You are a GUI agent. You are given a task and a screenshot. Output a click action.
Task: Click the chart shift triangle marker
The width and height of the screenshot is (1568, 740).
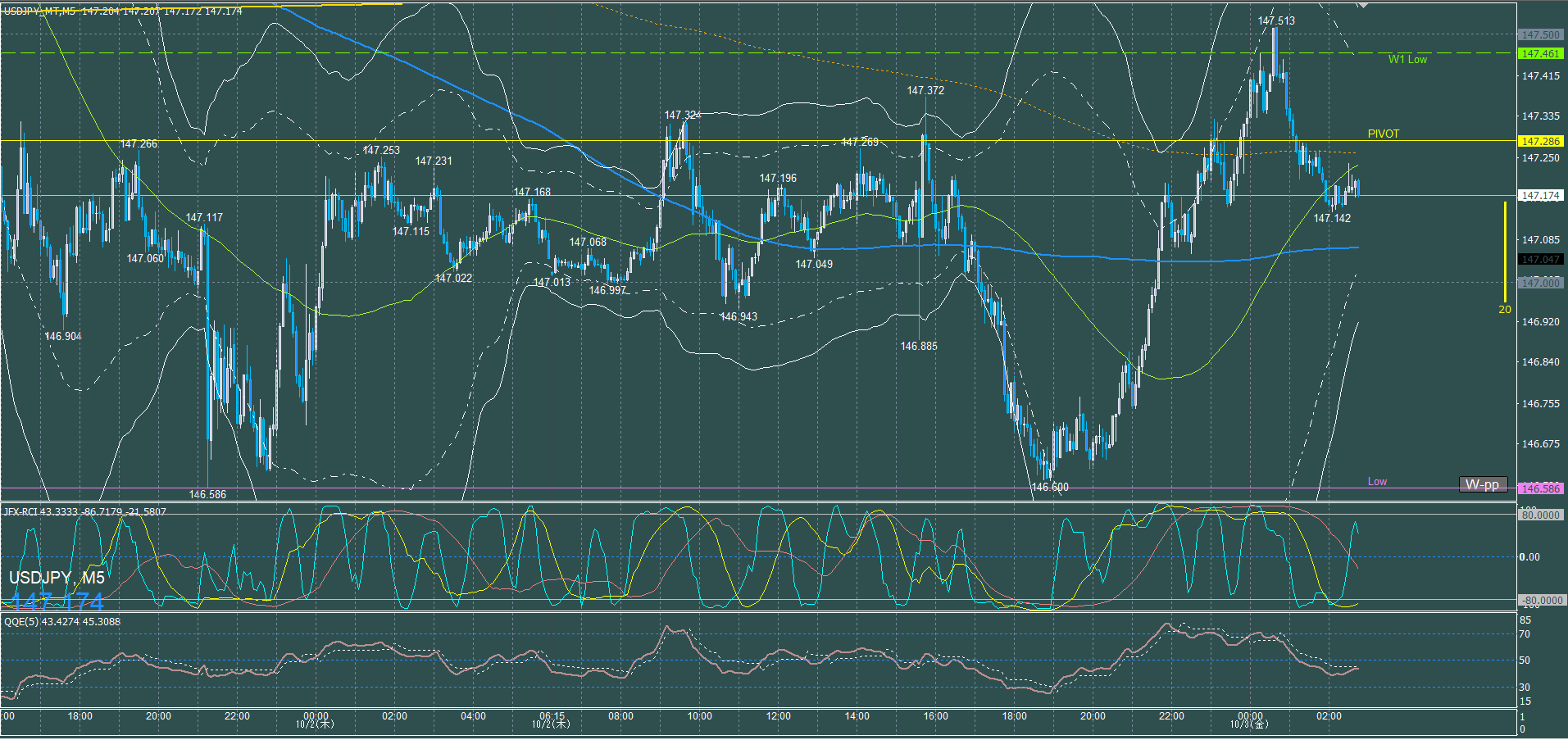(x=1362, y=5)
